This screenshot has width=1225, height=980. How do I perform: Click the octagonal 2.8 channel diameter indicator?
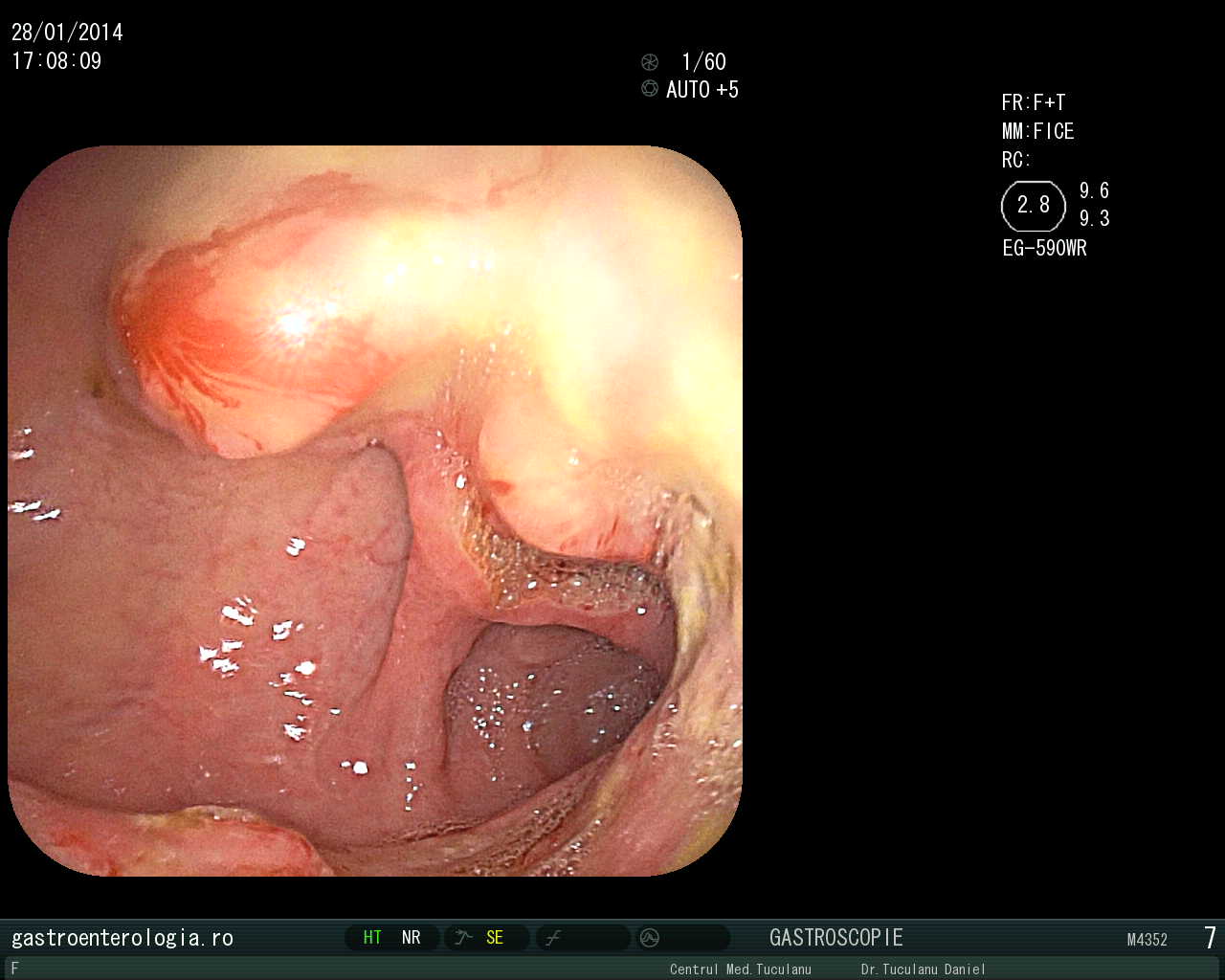(x=1034, y=206)
